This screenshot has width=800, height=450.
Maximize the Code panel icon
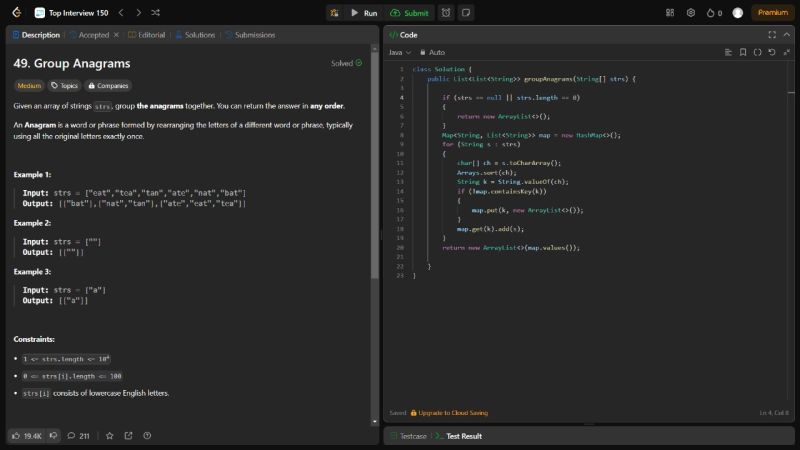(x=772, y=35)
